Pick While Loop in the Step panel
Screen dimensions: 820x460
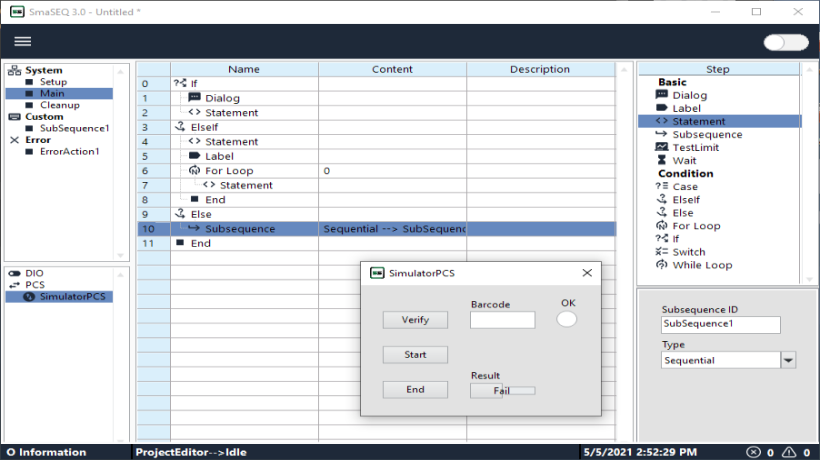click(x=702, y=265)
